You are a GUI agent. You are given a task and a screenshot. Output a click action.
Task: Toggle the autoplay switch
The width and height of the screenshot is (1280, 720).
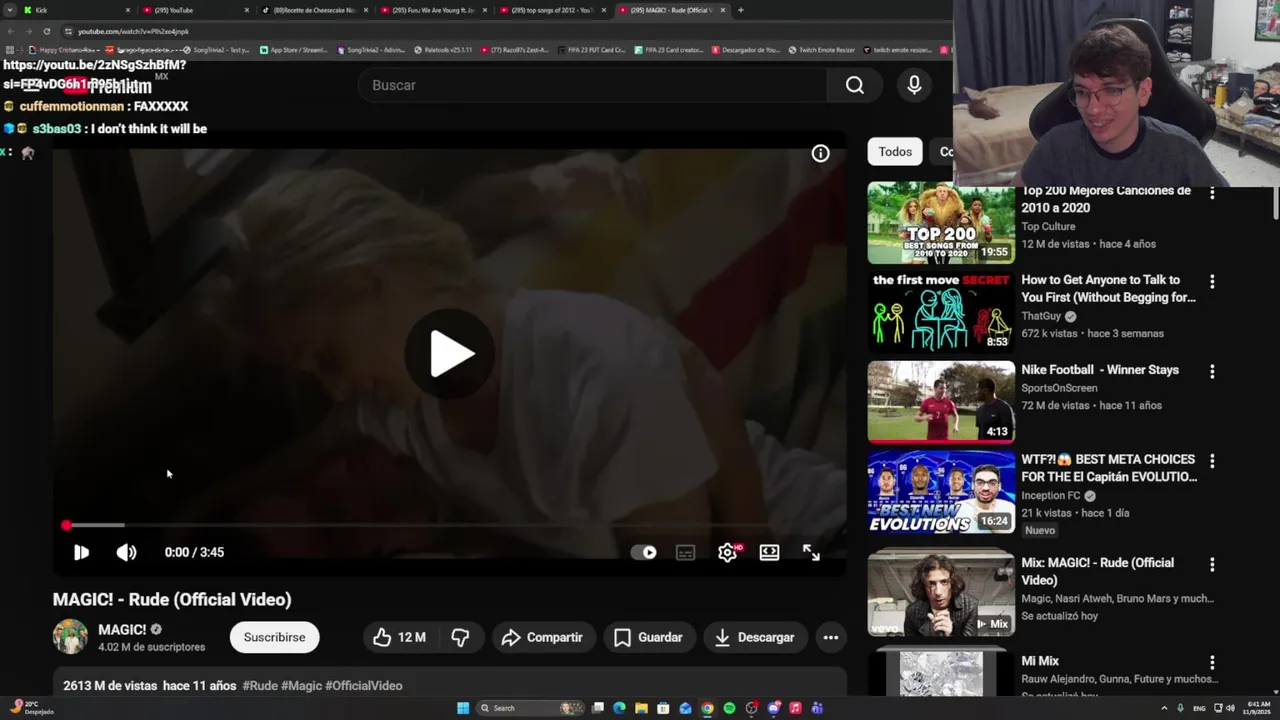[644, 552]
